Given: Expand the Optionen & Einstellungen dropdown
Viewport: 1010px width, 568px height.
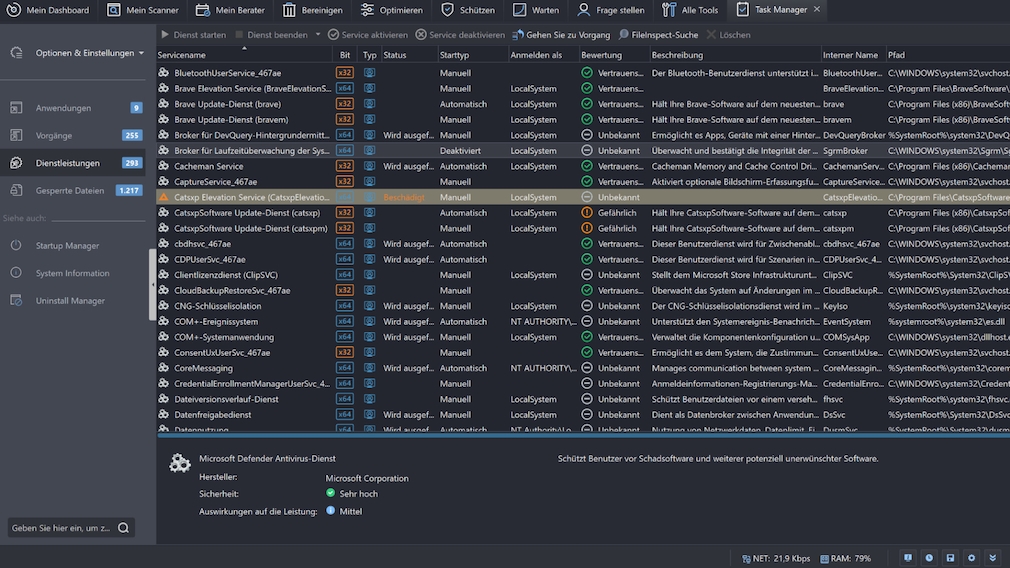Looking at the screenshot, I should tap(141, 53).
